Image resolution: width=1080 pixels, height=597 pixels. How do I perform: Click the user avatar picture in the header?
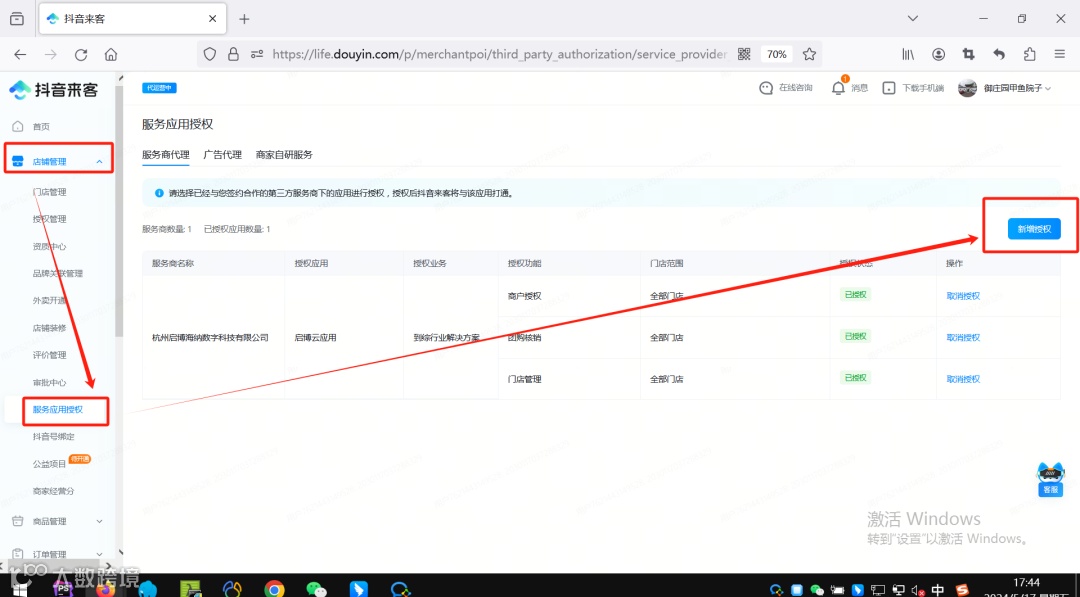click(967, 88)
